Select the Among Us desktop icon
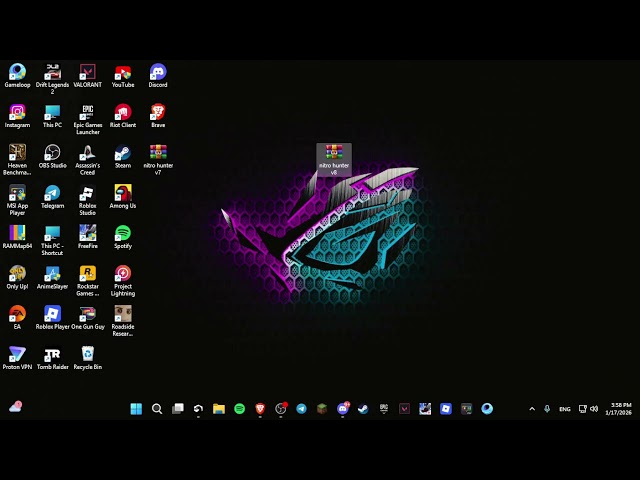Image resolution: width=640 pixels, height=480 pixels. tap(123, 197)
